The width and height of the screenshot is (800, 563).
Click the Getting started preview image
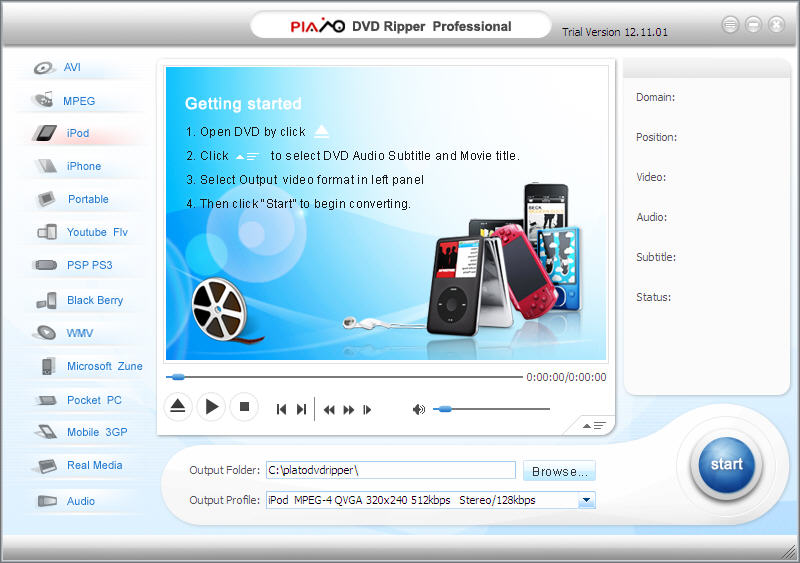tap(386, 213)
